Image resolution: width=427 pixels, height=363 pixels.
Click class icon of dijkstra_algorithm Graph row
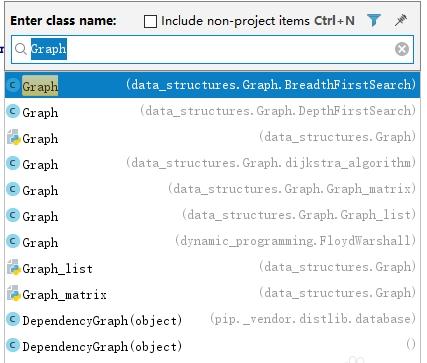pos(13,163)
